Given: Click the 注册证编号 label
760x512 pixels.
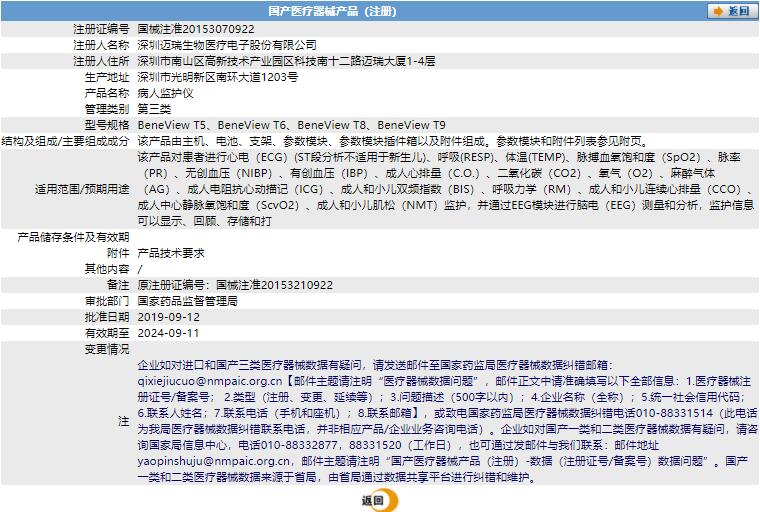Looking at the screenshot, I should tap(101, 29).
